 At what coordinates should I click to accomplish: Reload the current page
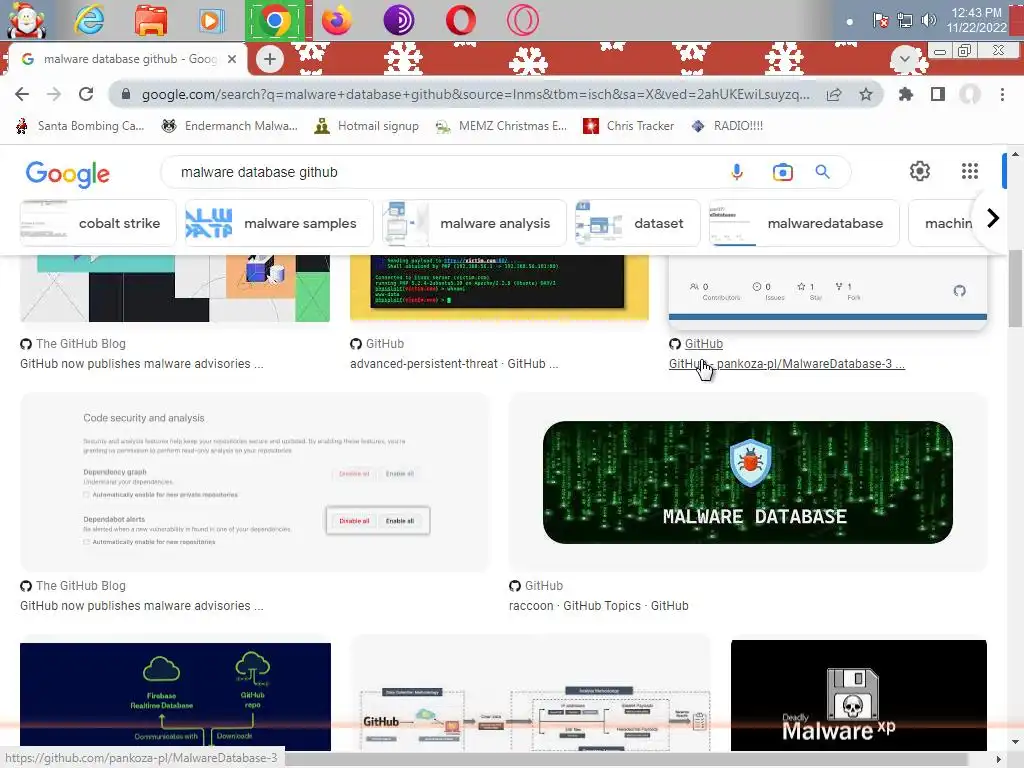click(86, 94)
